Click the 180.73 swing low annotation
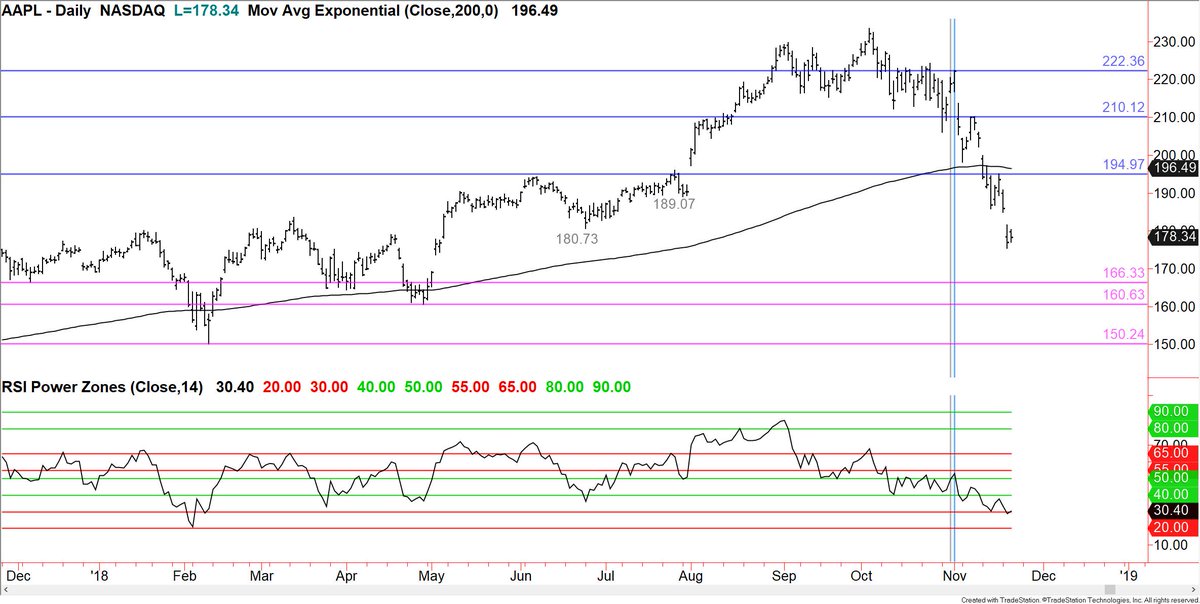1200x604 pixels. 577,239
